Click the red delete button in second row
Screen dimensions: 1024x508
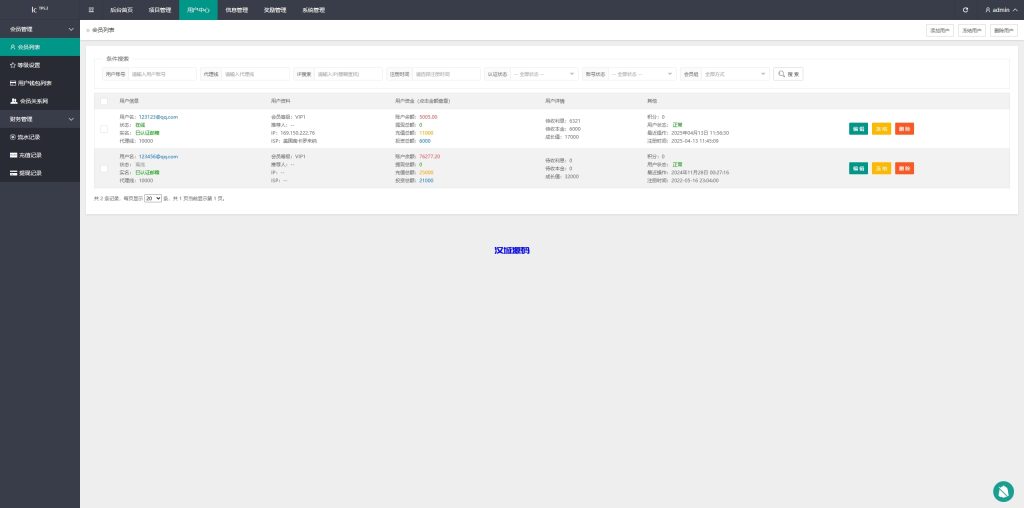[x=904, y=168]
